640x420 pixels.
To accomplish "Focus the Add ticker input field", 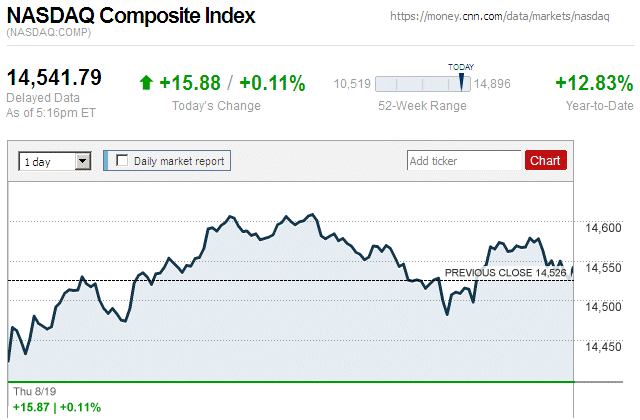I will (464, 160).
